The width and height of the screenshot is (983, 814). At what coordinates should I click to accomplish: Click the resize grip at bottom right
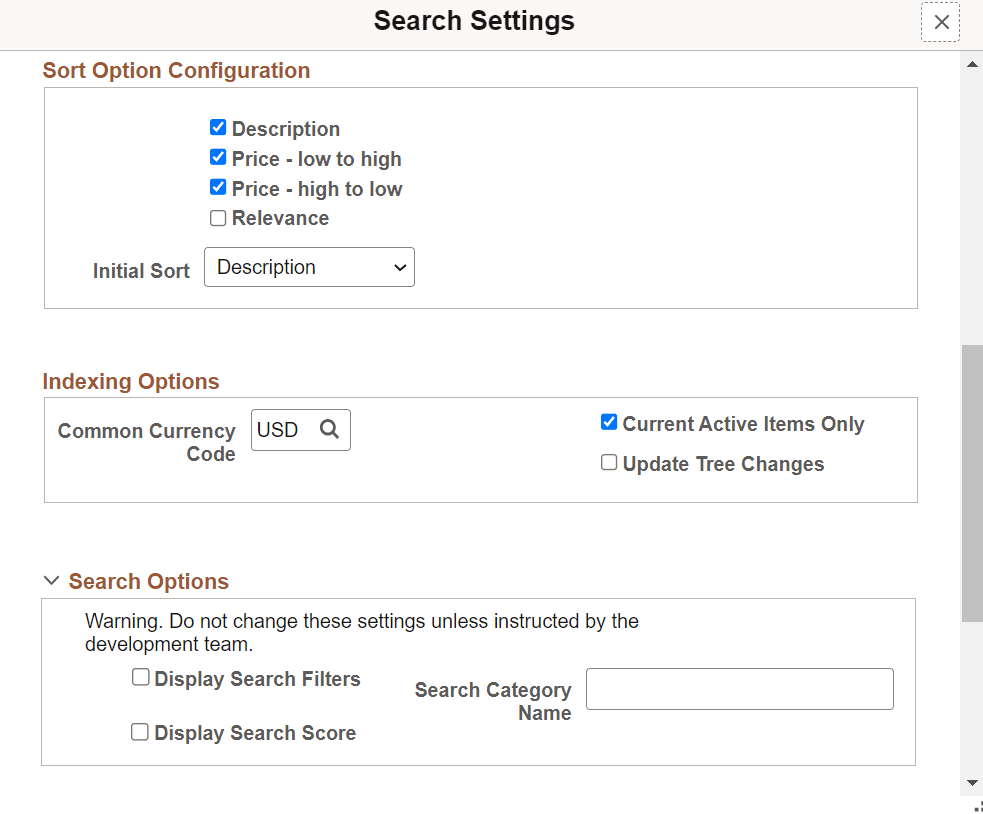tap(977, 808)
